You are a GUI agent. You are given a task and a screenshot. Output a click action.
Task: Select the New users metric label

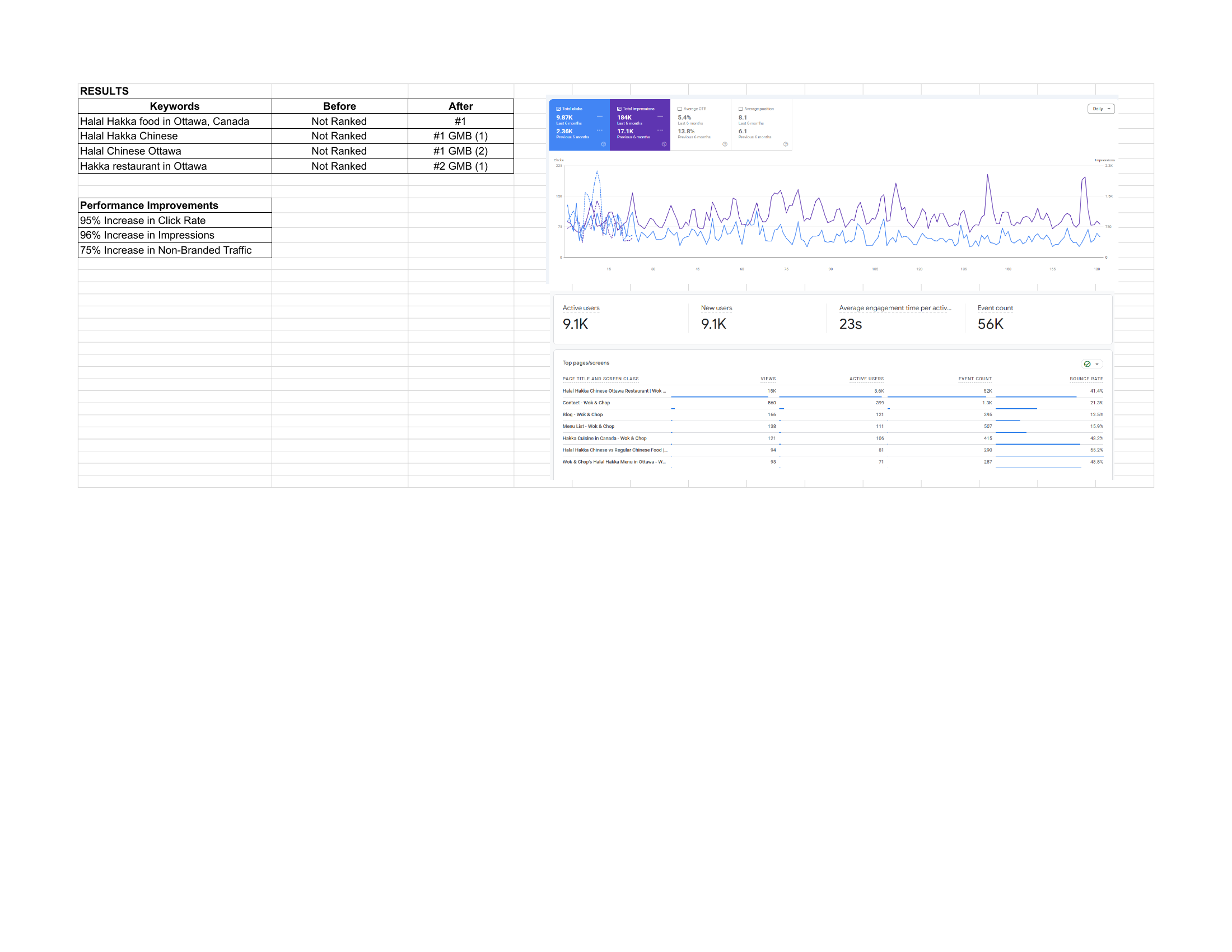click(x=716, y=308)
